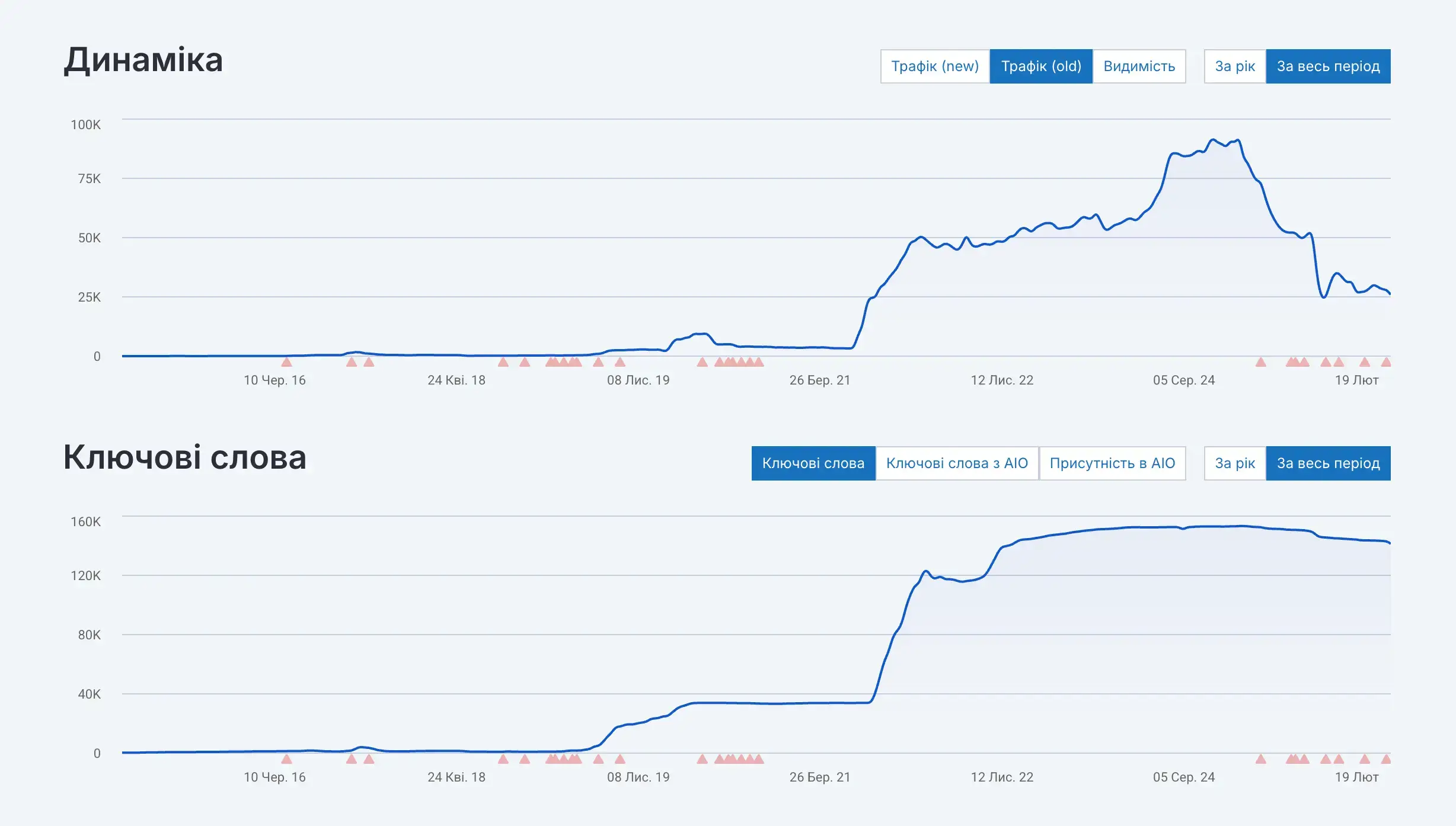Screen dimensions: 1456x826
Task: Select the Трафік (old) tab
Action: tap(1040, 66)
